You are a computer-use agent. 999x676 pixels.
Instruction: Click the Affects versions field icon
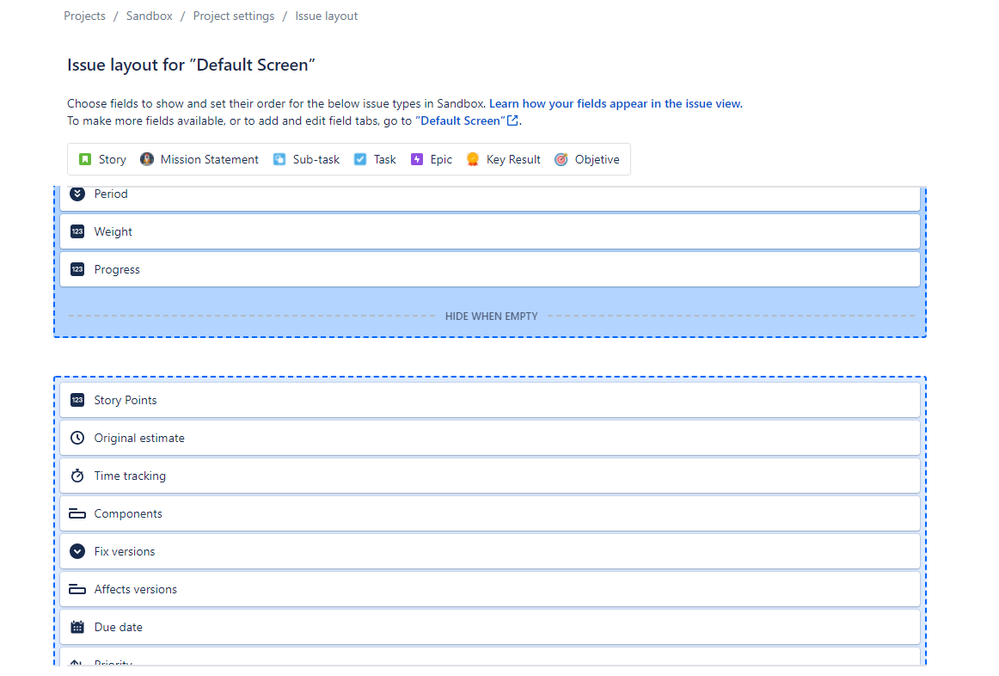(77, 589)
